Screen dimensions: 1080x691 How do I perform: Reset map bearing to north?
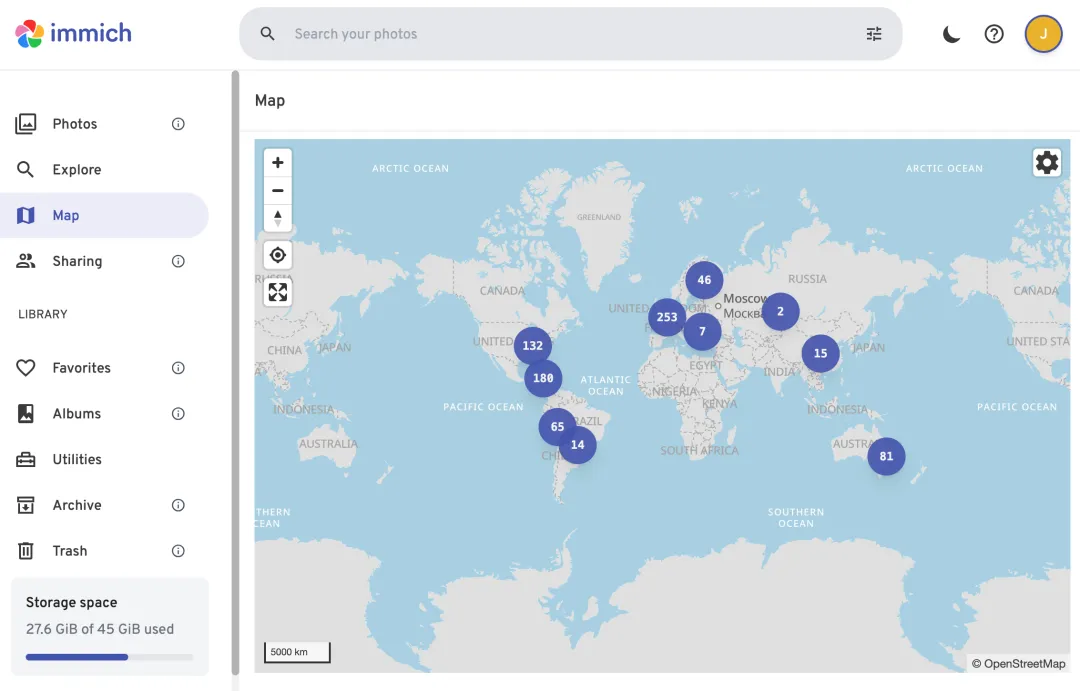pyautogui.click(x=278, y=218)
